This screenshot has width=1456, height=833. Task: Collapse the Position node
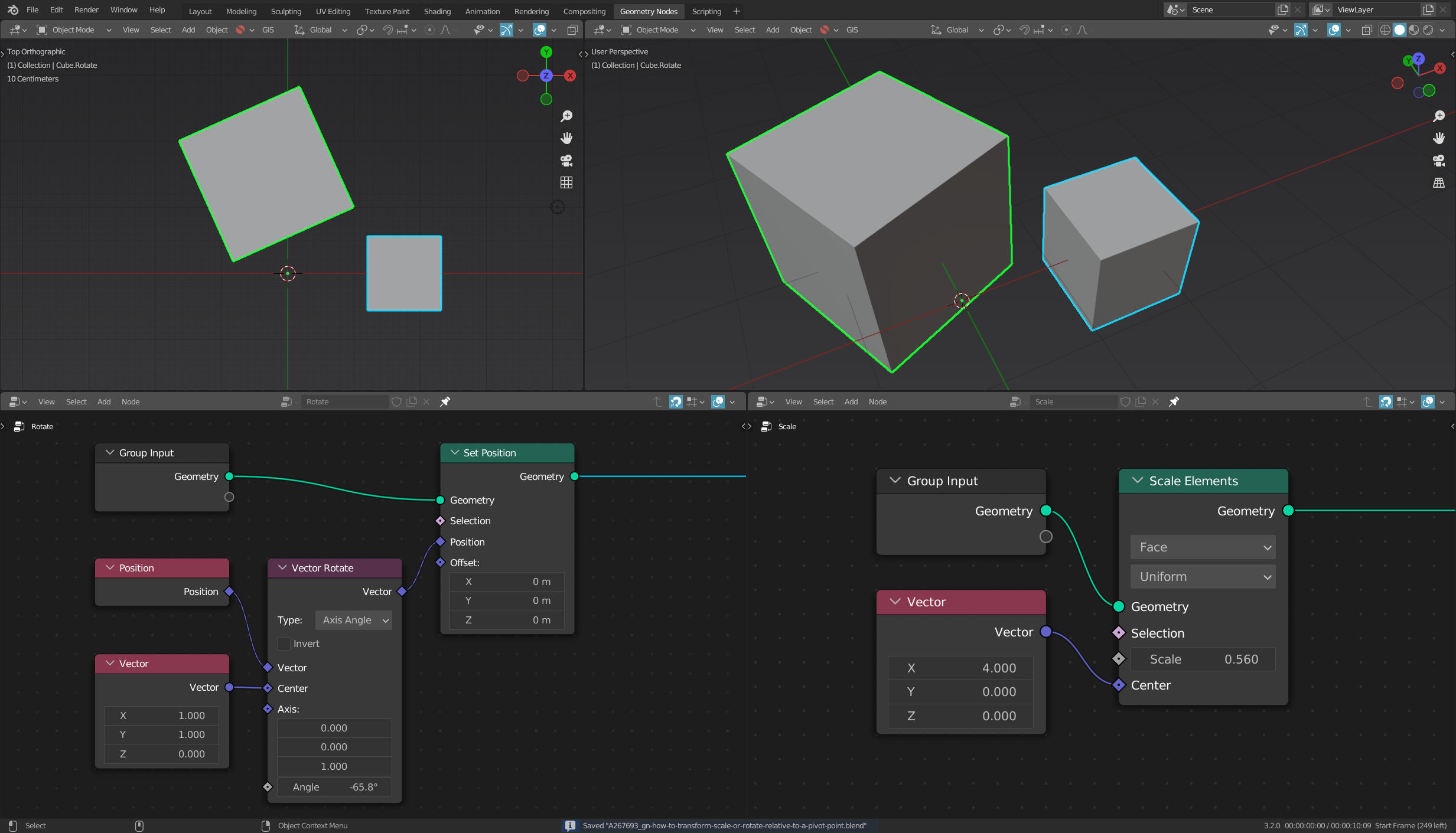110,568
